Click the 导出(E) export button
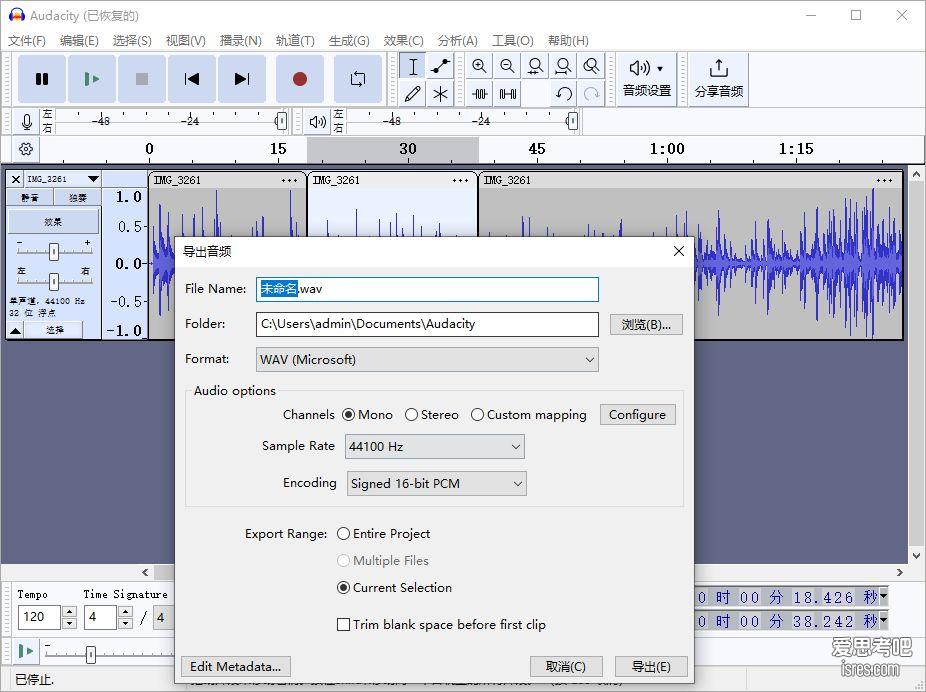The width and height of the screenshot is (926, 692). pos(651,667)
